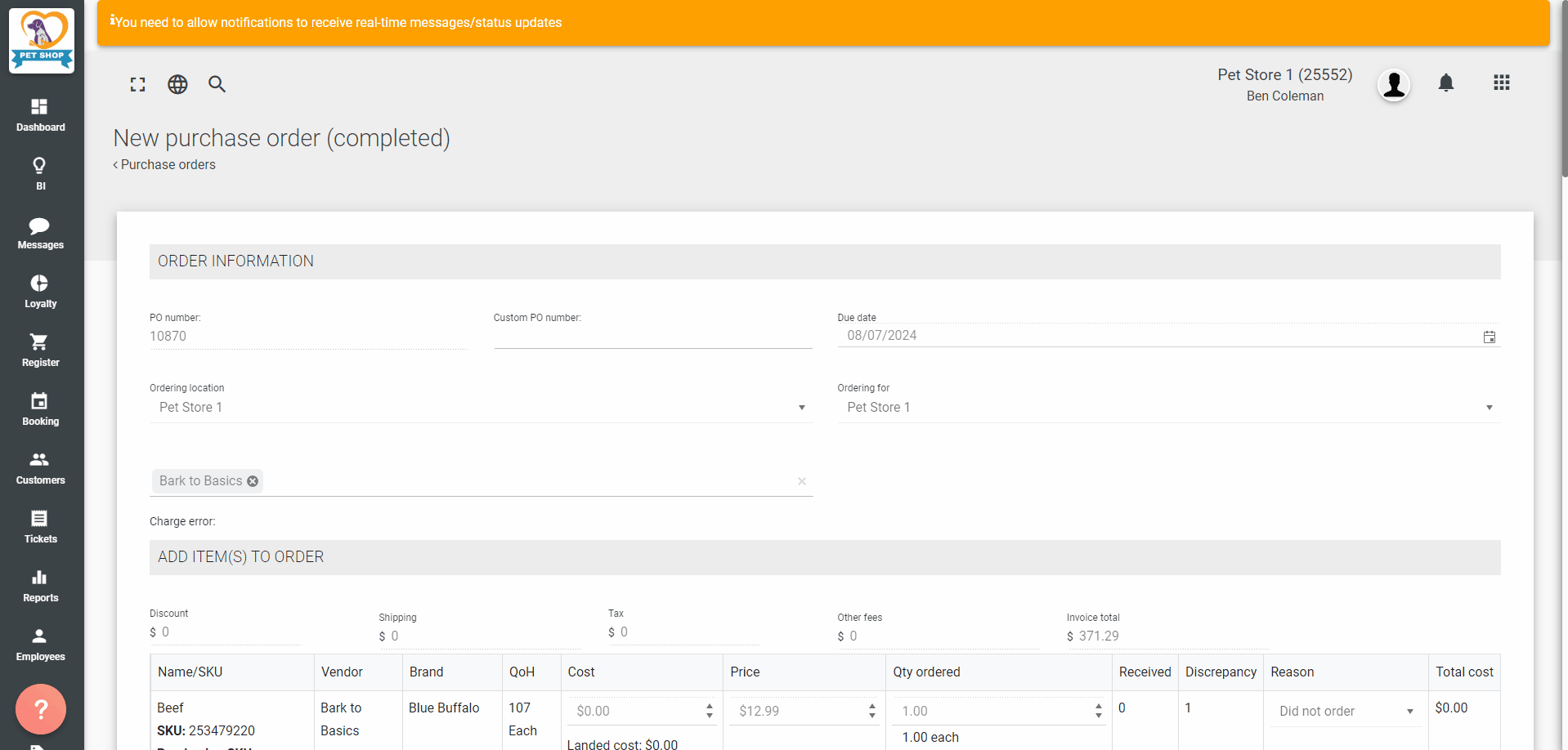Open the apps grid menu
This screenshot has width=1568, height=750.
[1502, 83]
